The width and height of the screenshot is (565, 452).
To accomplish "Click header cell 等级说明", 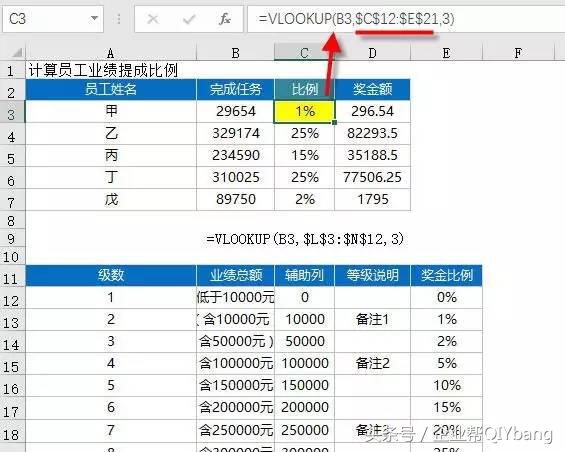I will coord(373,275).
